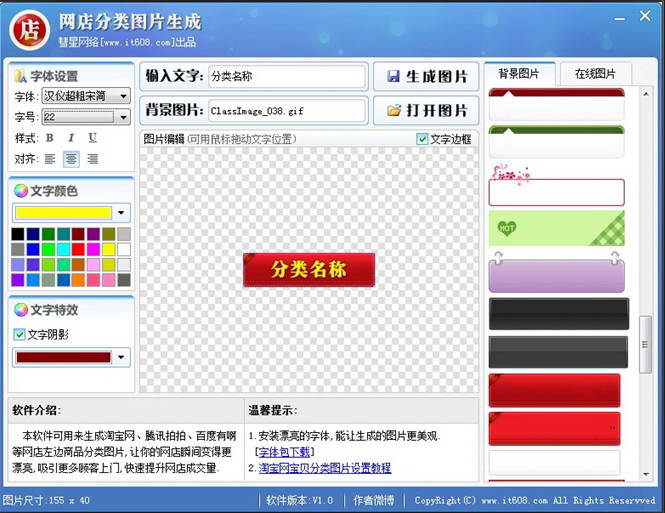665x513 pixels.
Task: Click the scroll down arrow of background list
Action: (x=645, y=474)
